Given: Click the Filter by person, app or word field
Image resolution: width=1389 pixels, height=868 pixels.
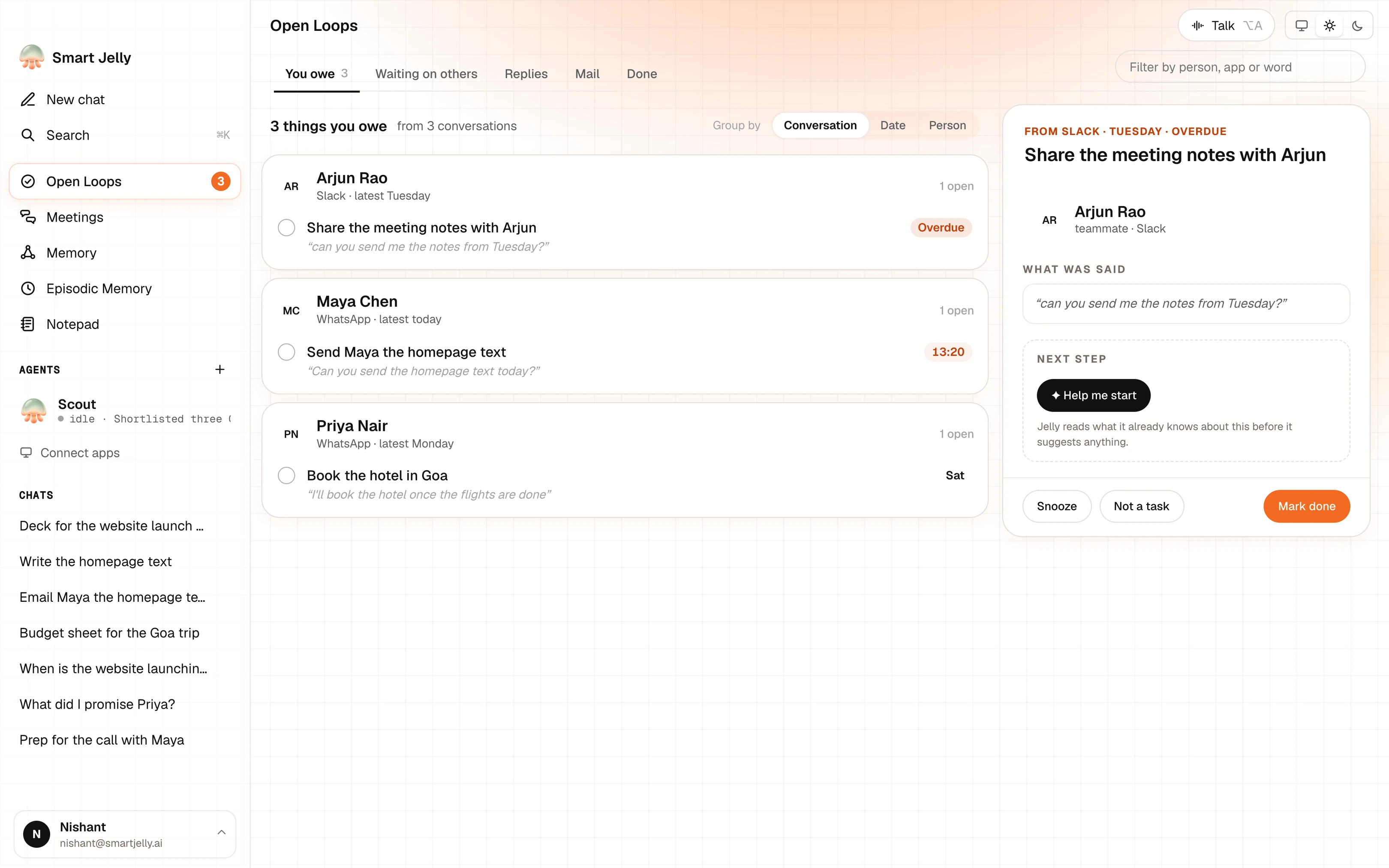Looking at the screenshot, I should pos(1240,67).
